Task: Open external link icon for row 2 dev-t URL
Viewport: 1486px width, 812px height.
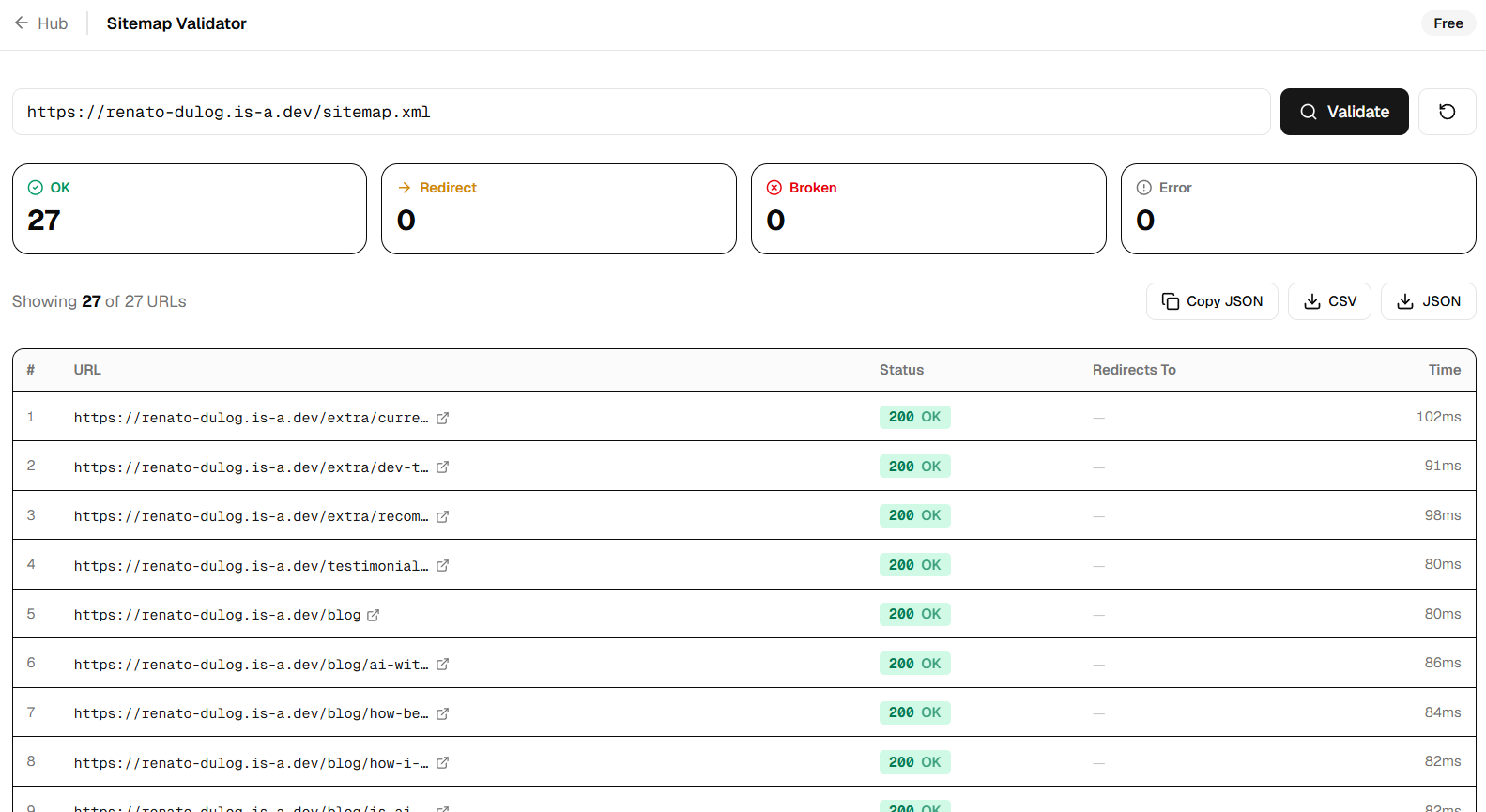Action: pyautogui.click(x=442, y=467)
